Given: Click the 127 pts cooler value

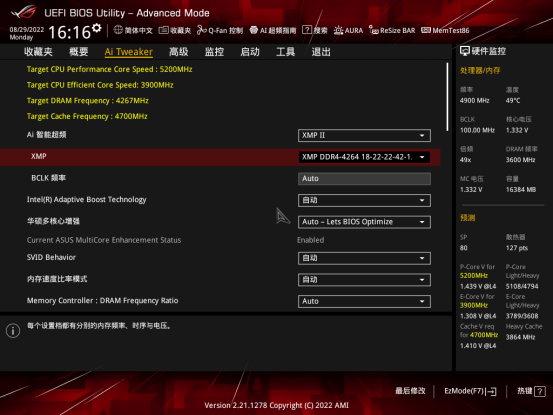Looking at the screenshot, I should 517,248.
